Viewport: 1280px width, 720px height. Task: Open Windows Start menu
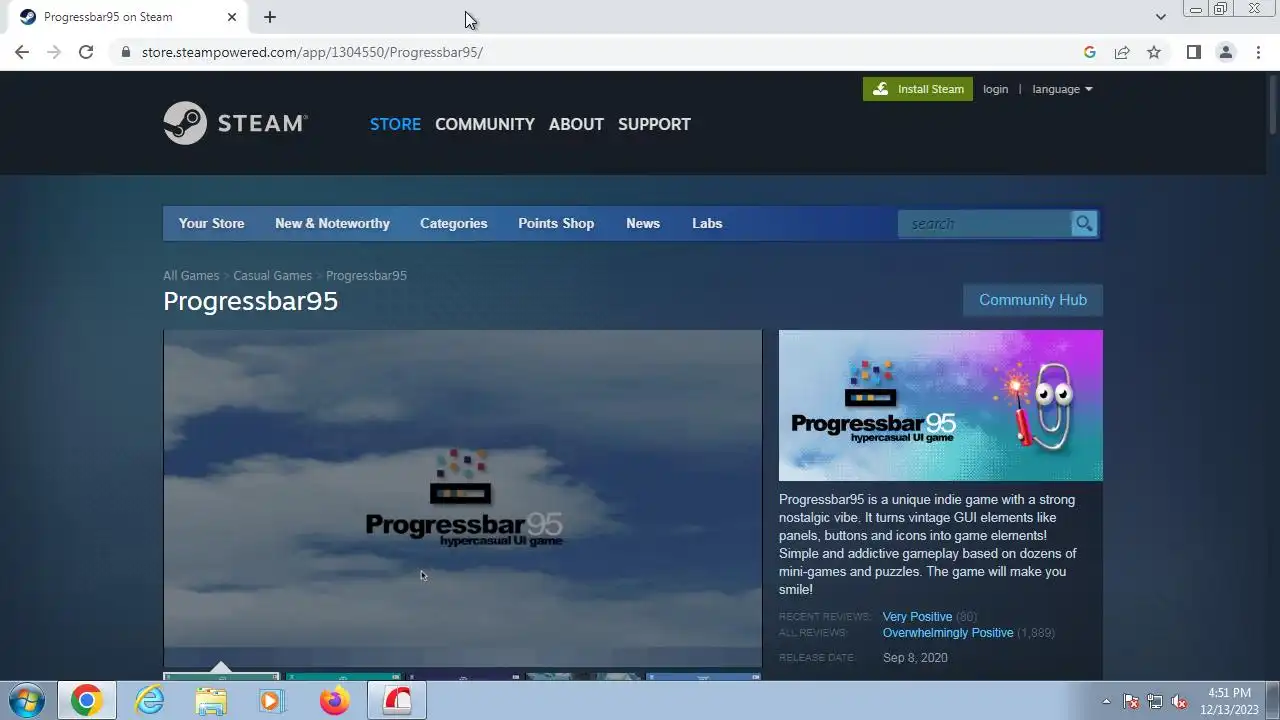point(26,701)
